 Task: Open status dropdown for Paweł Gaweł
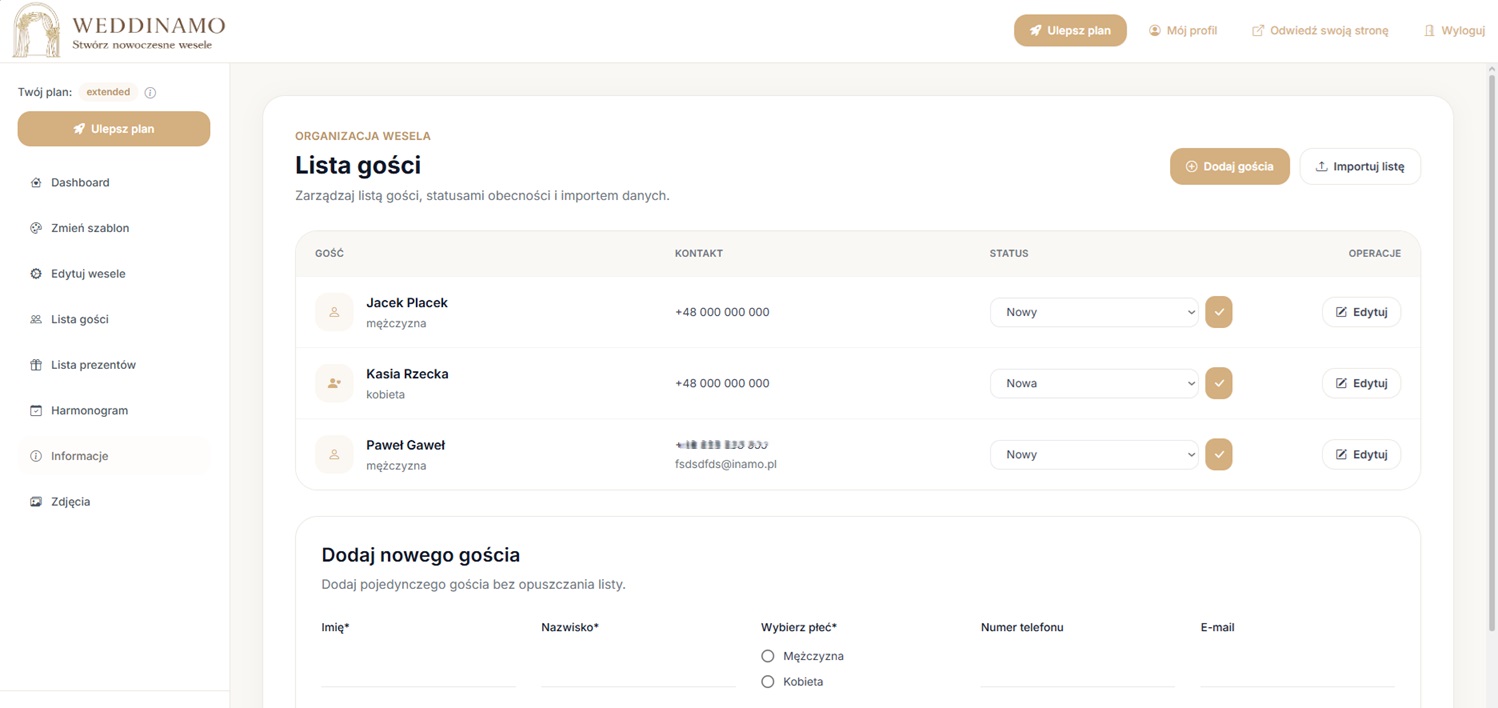(1094, 454)
